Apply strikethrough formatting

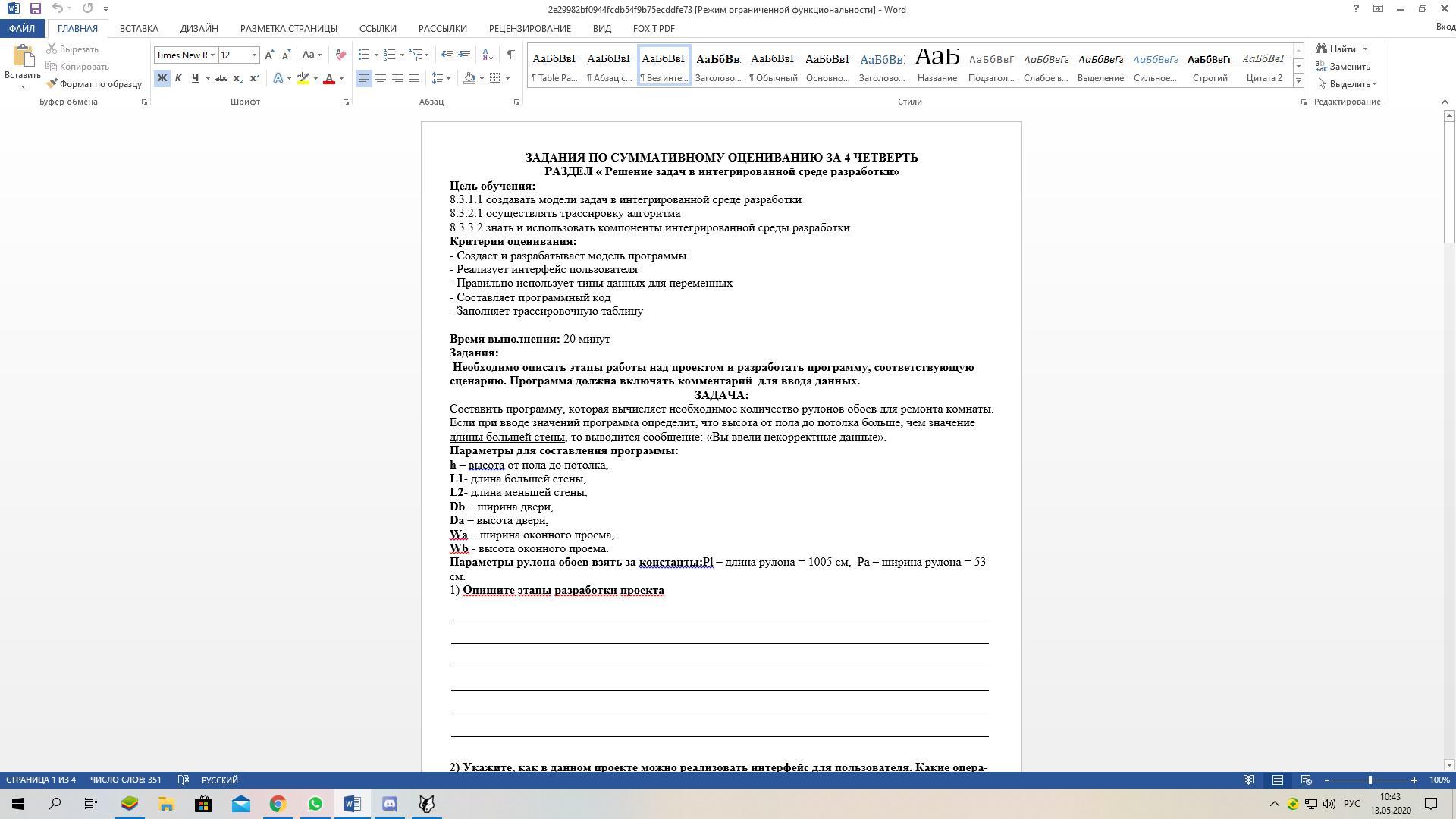[x=221, y=78]
